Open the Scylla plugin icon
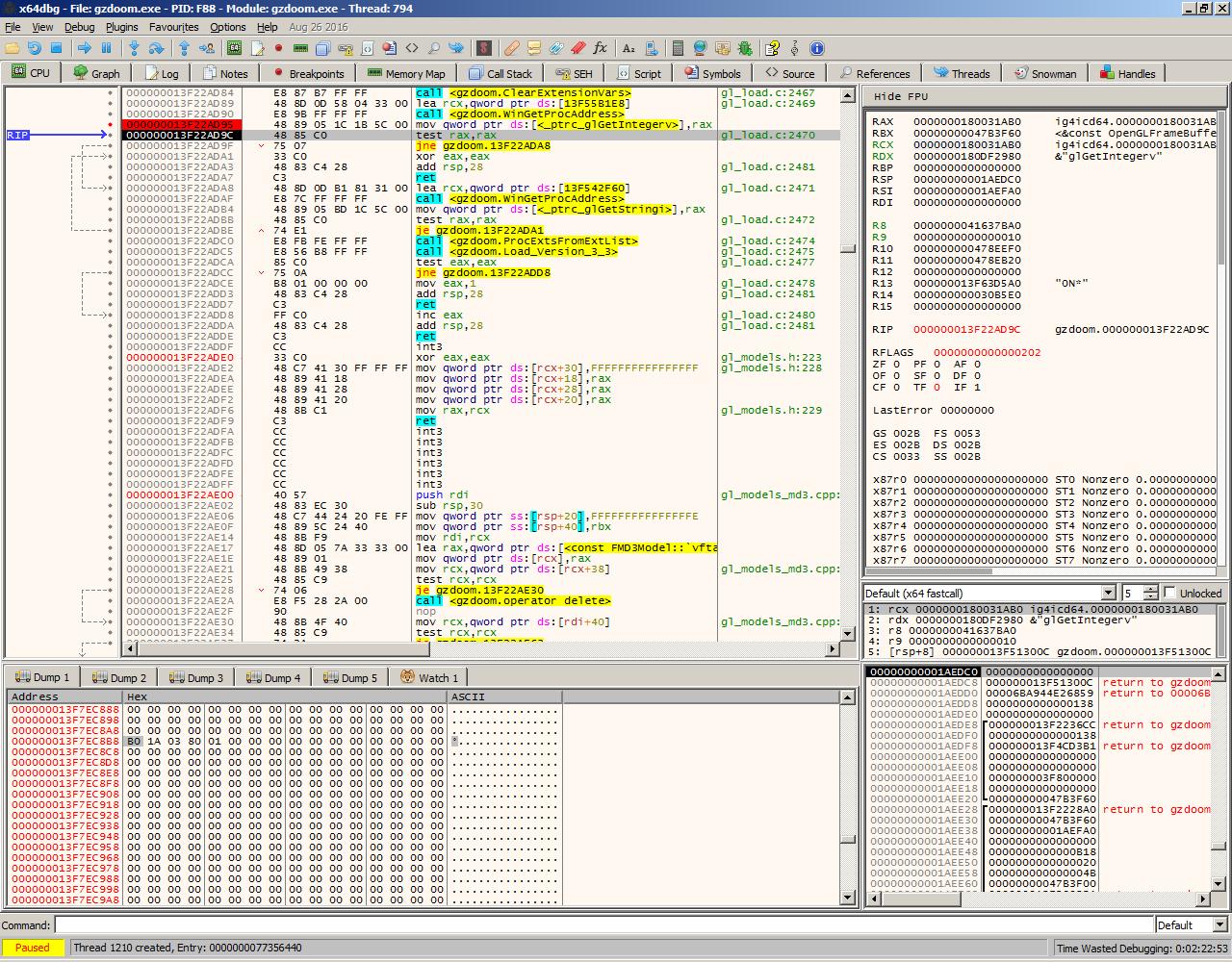1232x962 pixels. click(484, 47)
